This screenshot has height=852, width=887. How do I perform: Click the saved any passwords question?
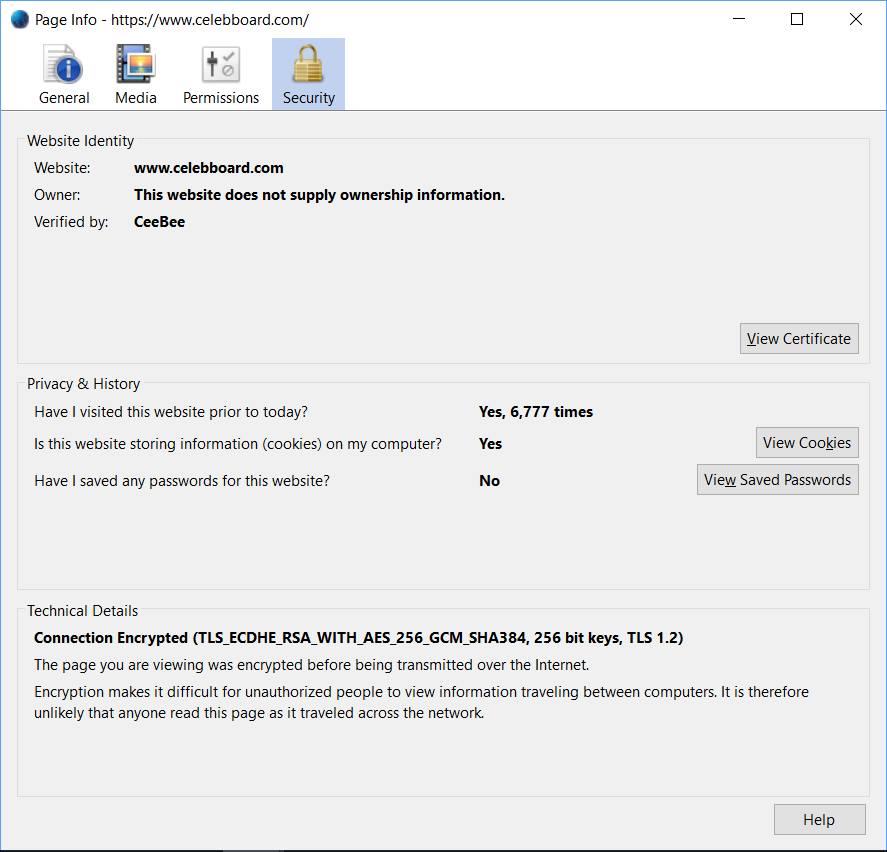(x=182, y=481)
